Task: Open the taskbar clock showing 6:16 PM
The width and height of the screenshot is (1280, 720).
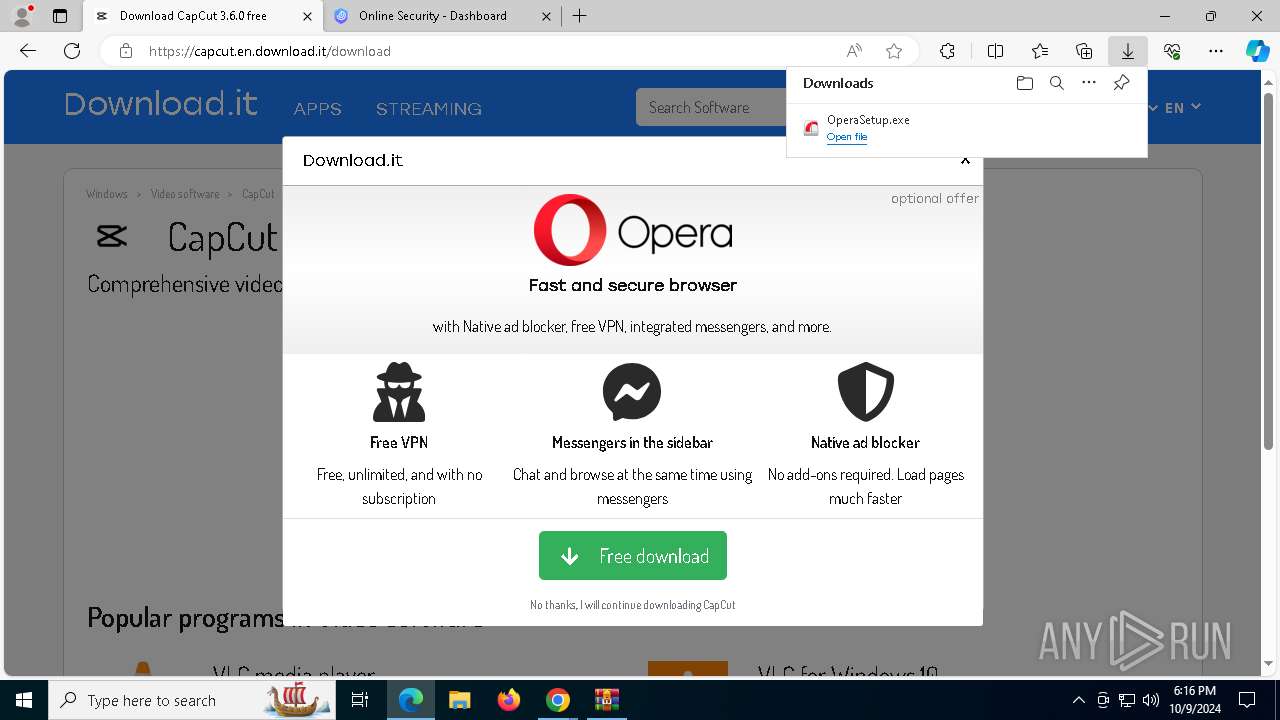Action: [1195, 700]
